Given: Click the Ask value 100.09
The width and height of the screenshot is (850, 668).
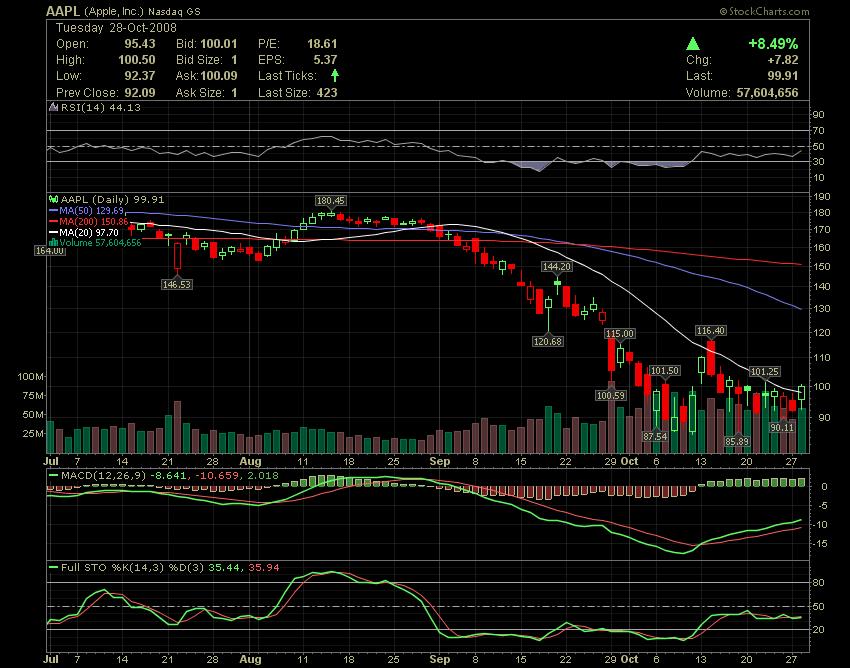Looking at the screenshot, I should (x=219, y=75).
